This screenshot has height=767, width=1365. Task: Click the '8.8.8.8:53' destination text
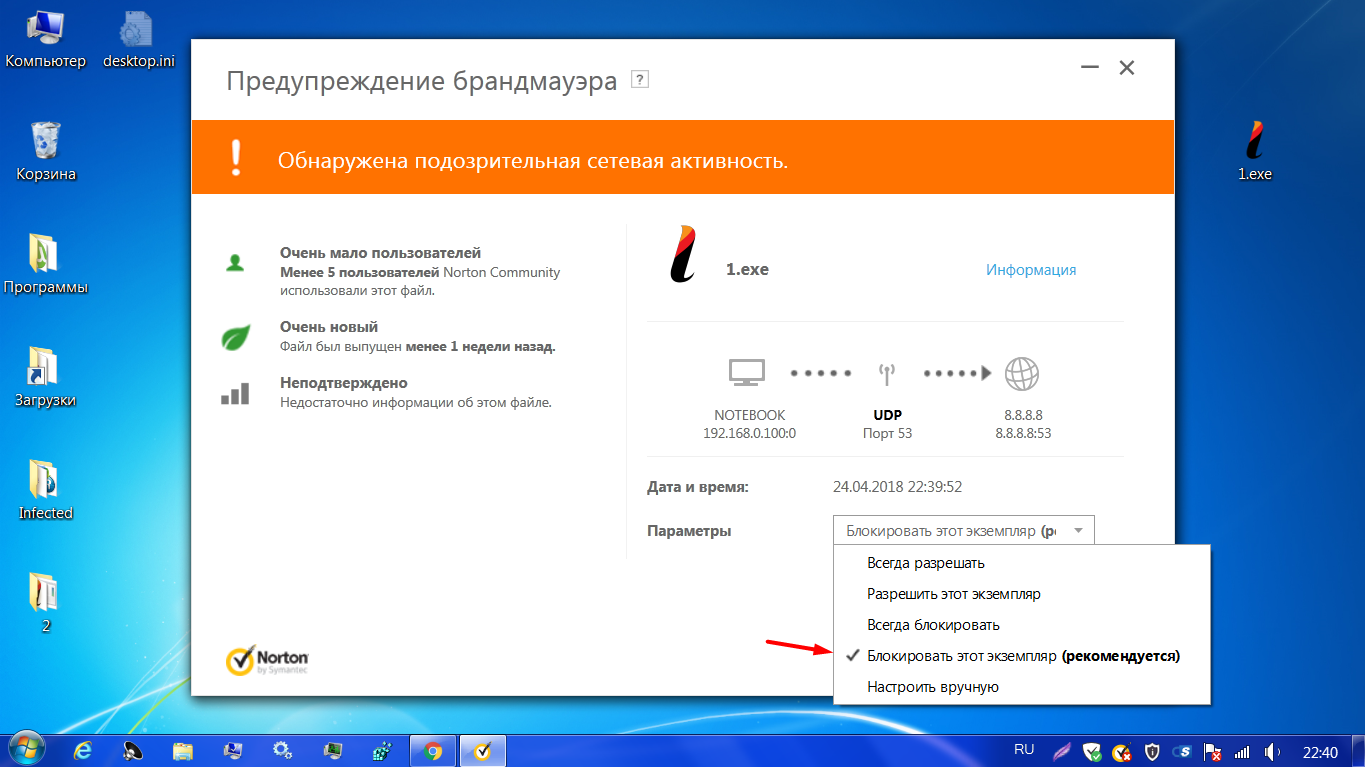[x=1023, y=434]
